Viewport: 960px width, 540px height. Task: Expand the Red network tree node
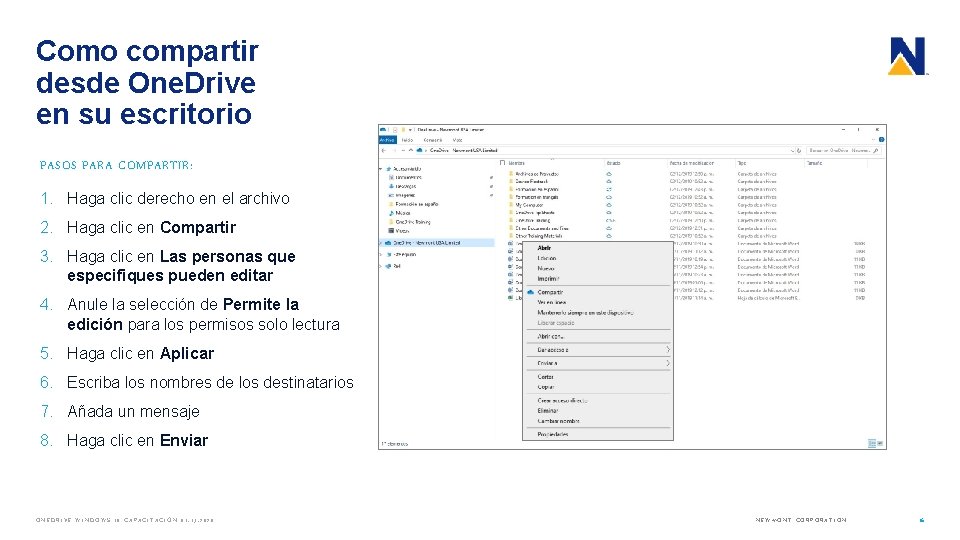[x=381, y=266]
